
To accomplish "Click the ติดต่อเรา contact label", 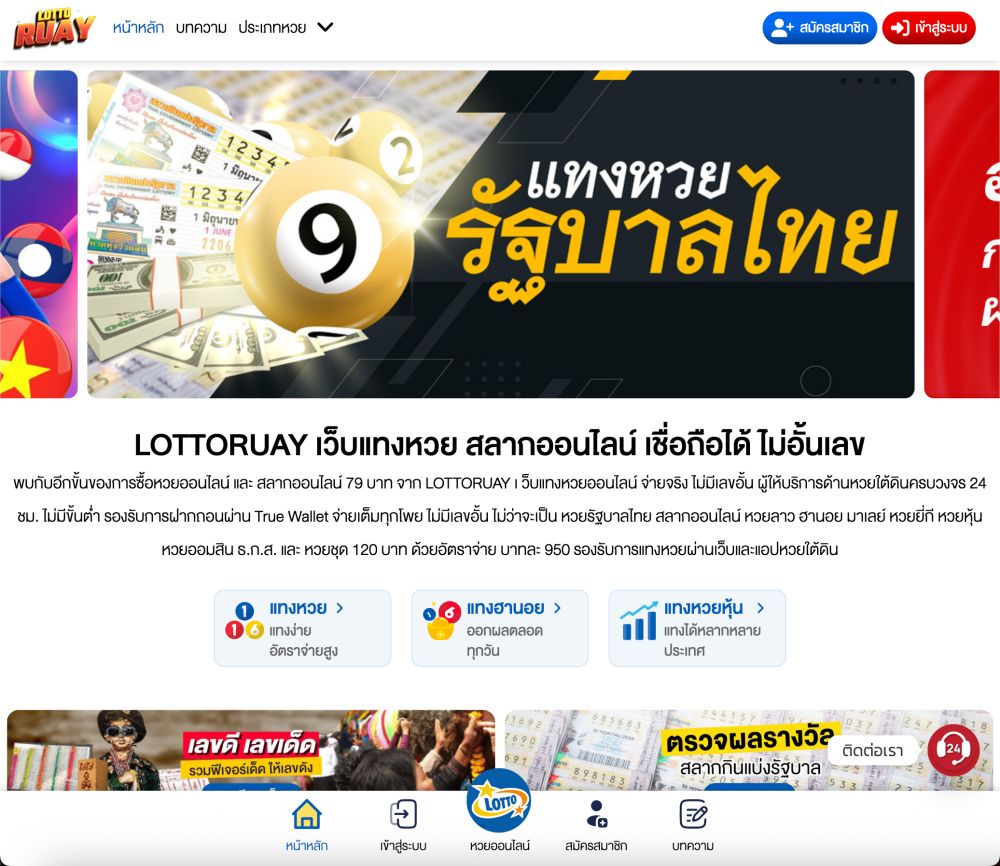I will (x=872, y=751).
